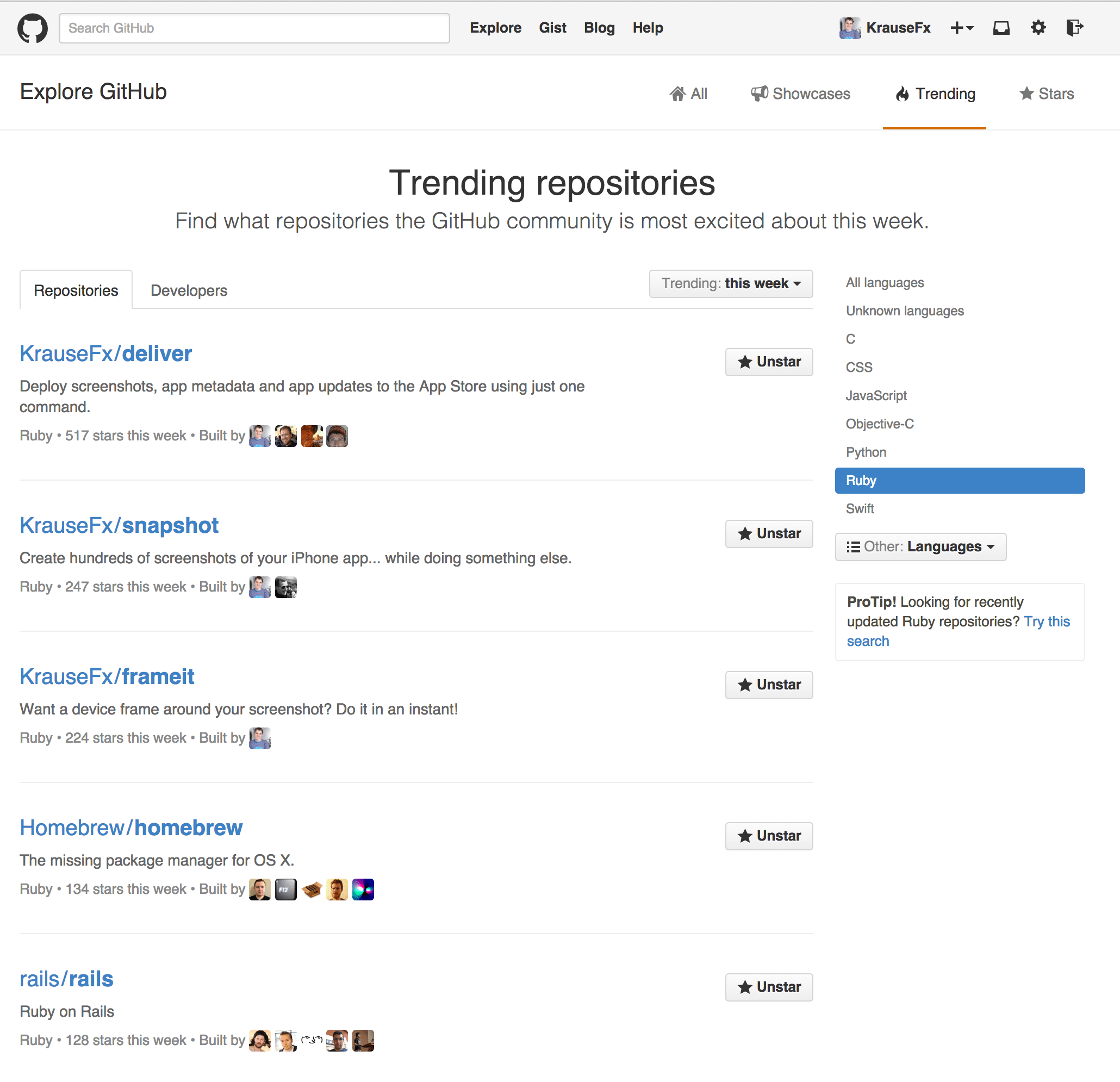Image resolution: width=1120 pixels, height=1082 pixels.
Task: Click first contributor avatar on rails
Action: 260,1041
